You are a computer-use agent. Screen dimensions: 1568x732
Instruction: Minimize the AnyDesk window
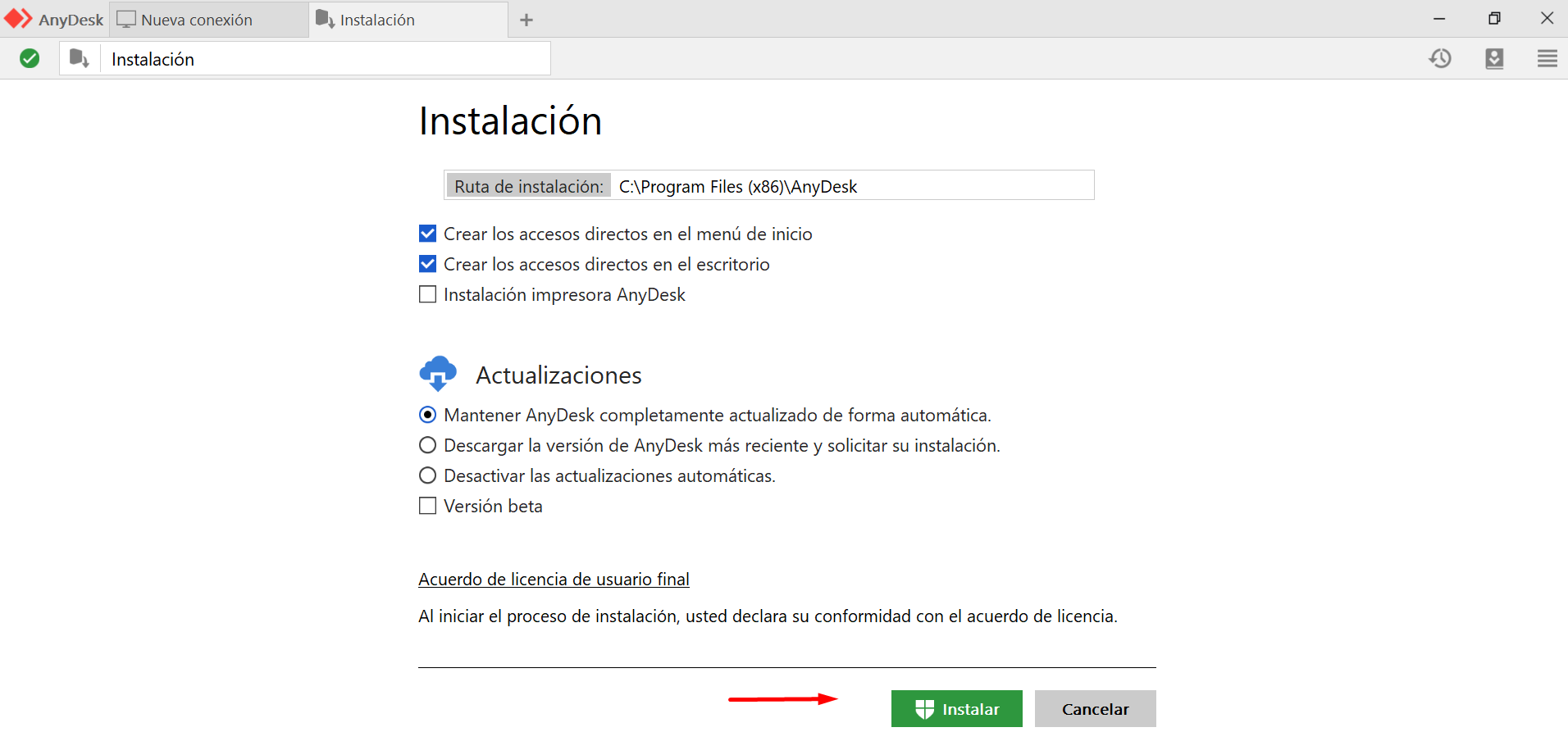click(1439, 18)
